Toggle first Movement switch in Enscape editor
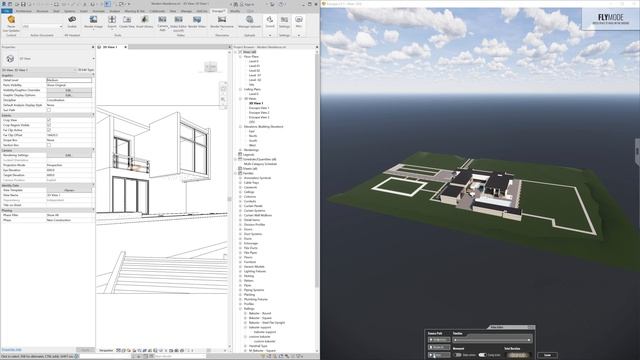The width and height of the screenshot is (640, 360). [458, 355]
